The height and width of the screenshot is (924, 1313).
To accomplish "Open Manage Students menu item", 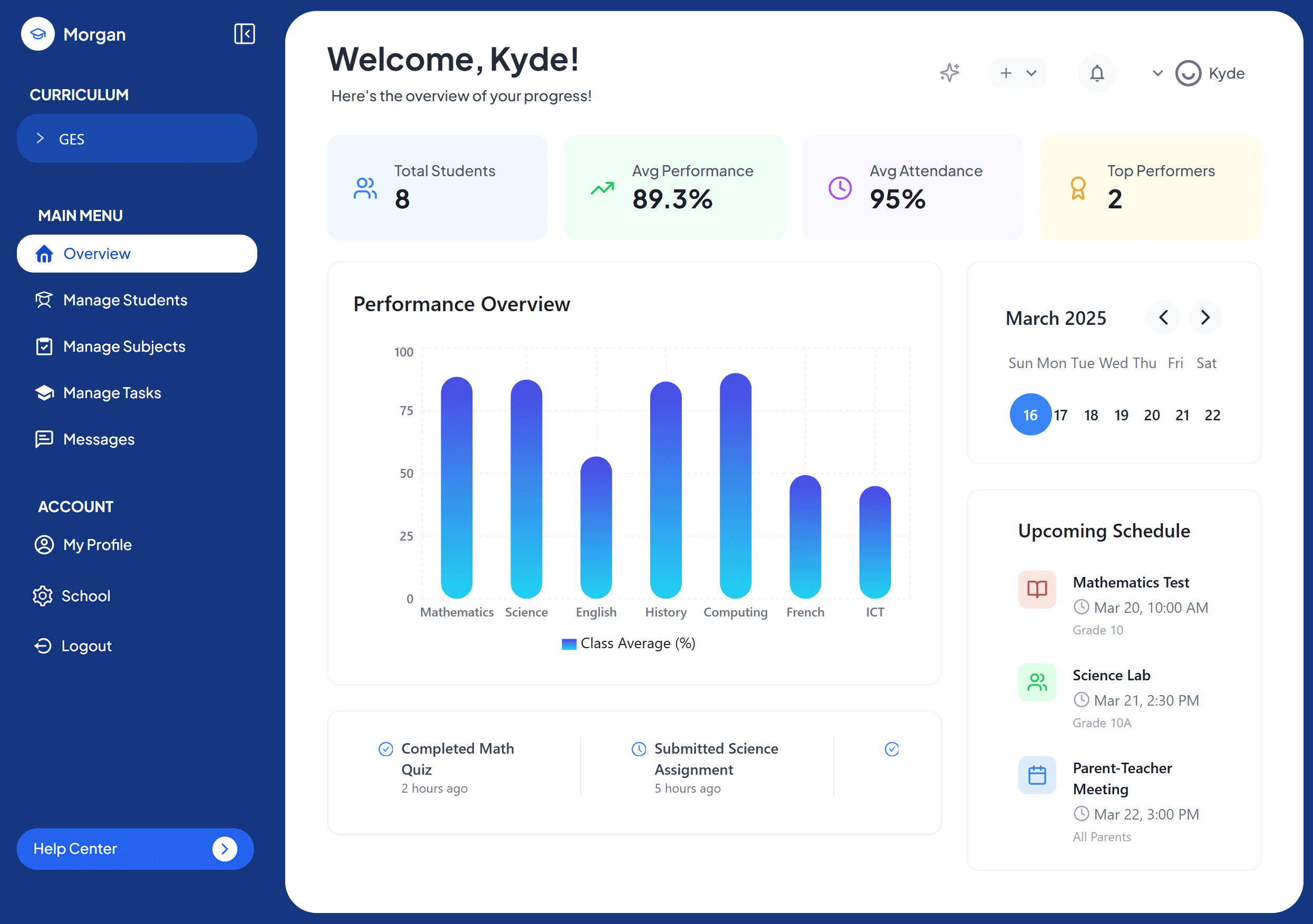I will 124,300.
